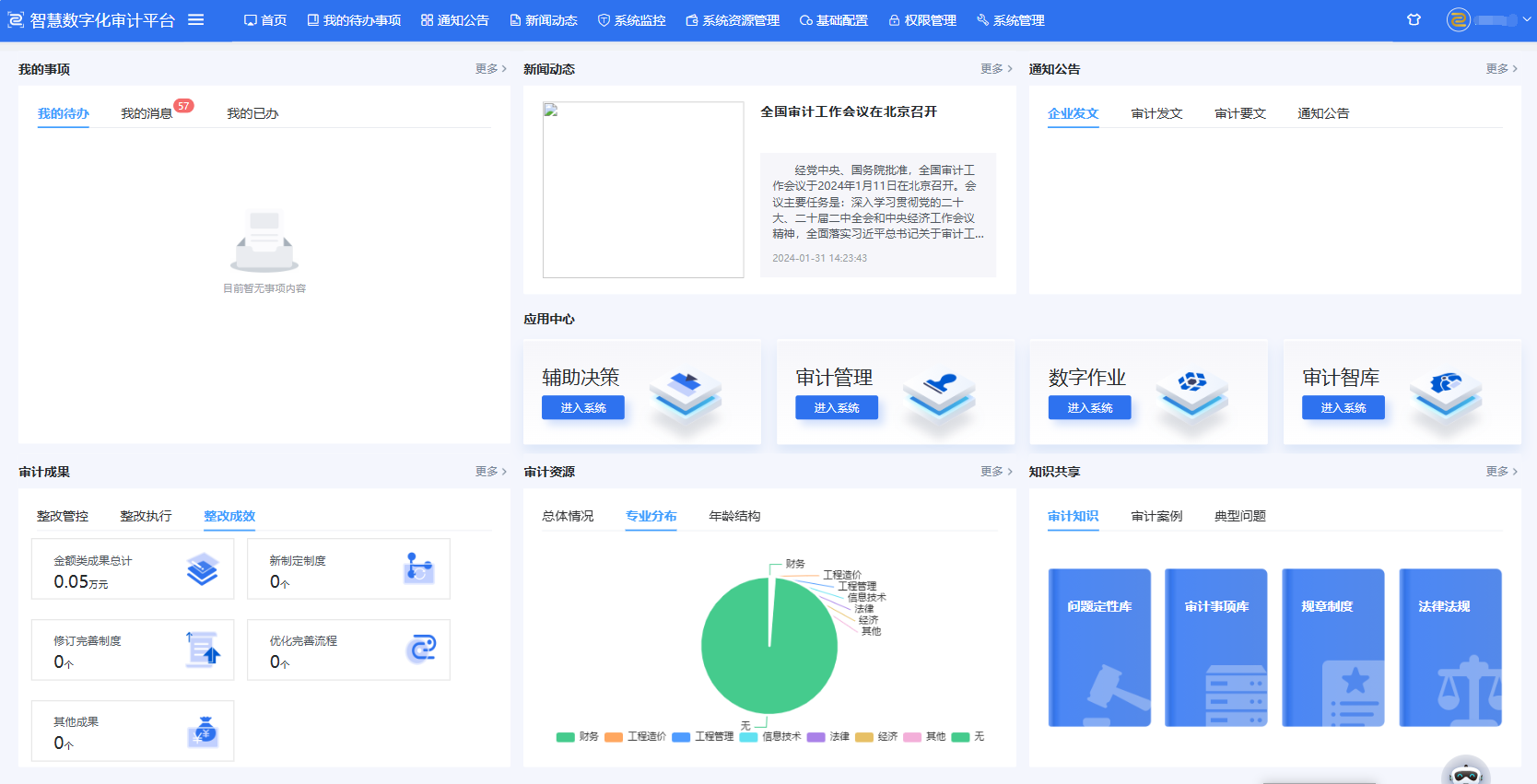This screenshot has width=1537, height=784.
Task: Open 系统监控 in top menu
Action: (x=632, y=20)
